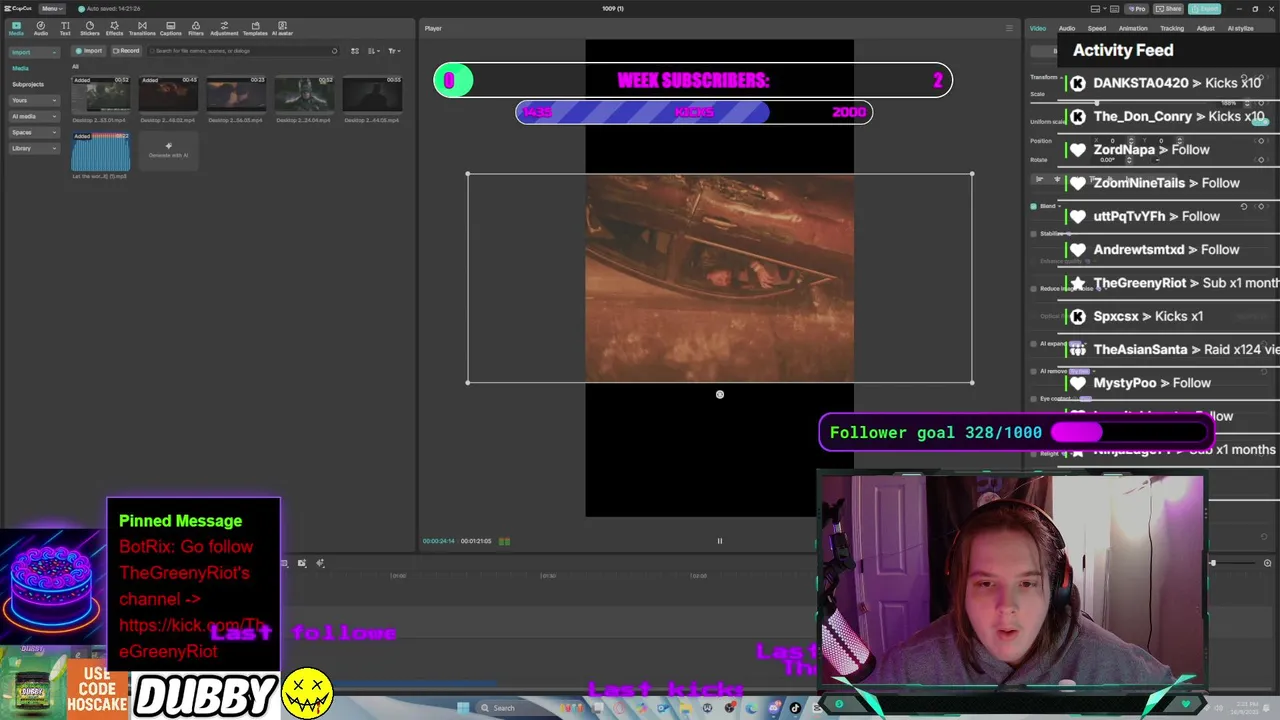Viewport: 1280px width, 720px height.
Task: Open the Media panel icon
Action: pyautogui.click(x=16, y=28)
